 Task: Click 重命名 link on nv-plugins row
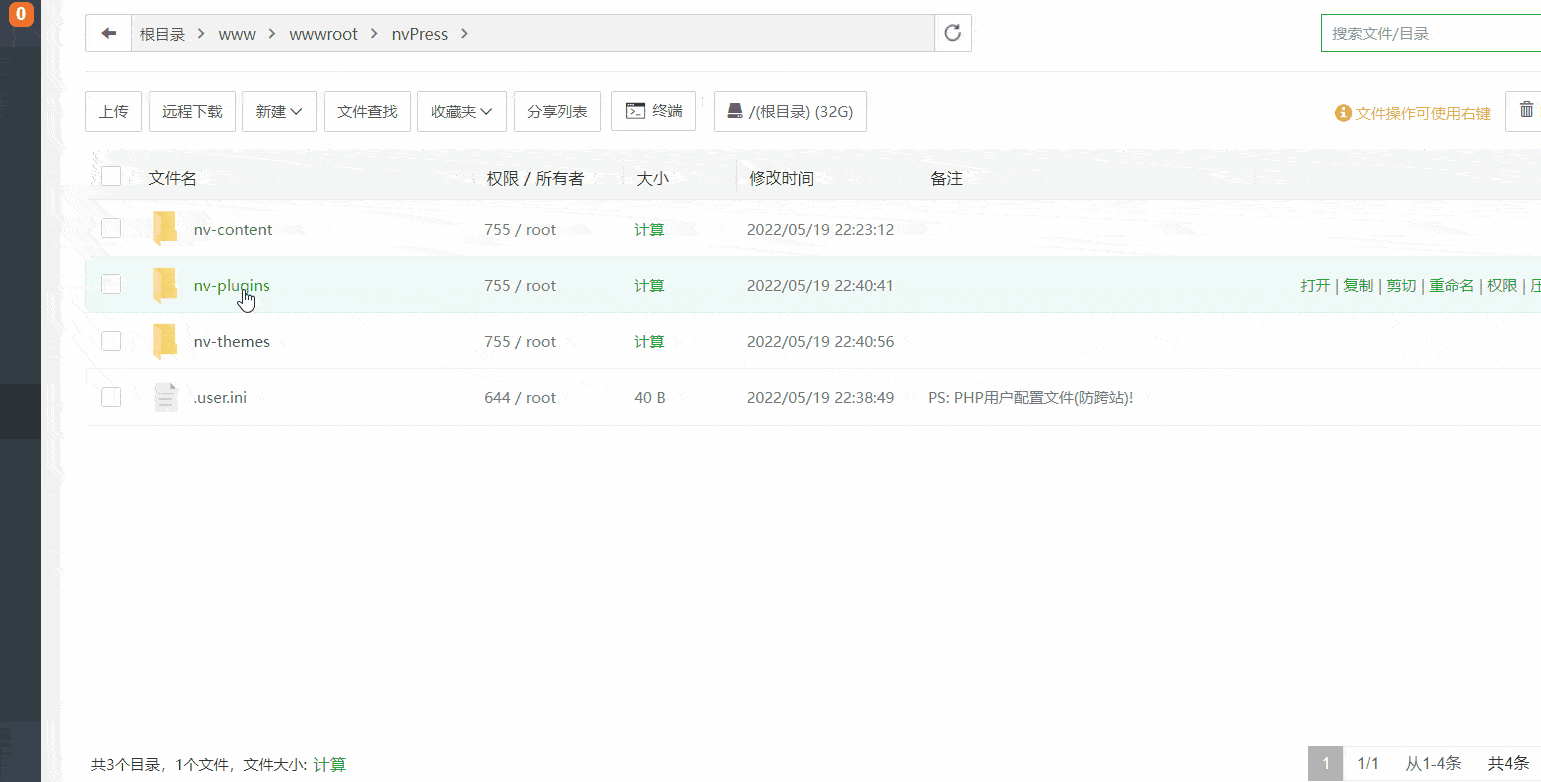tap(1451, 285)
